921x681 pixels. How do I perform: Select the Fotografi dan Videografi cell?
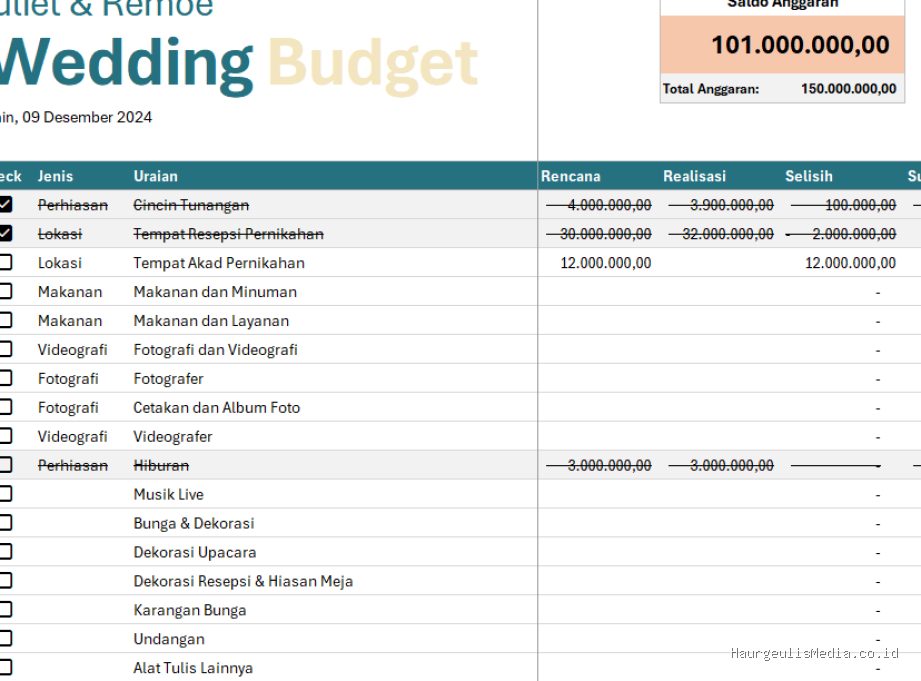(215, 350)
